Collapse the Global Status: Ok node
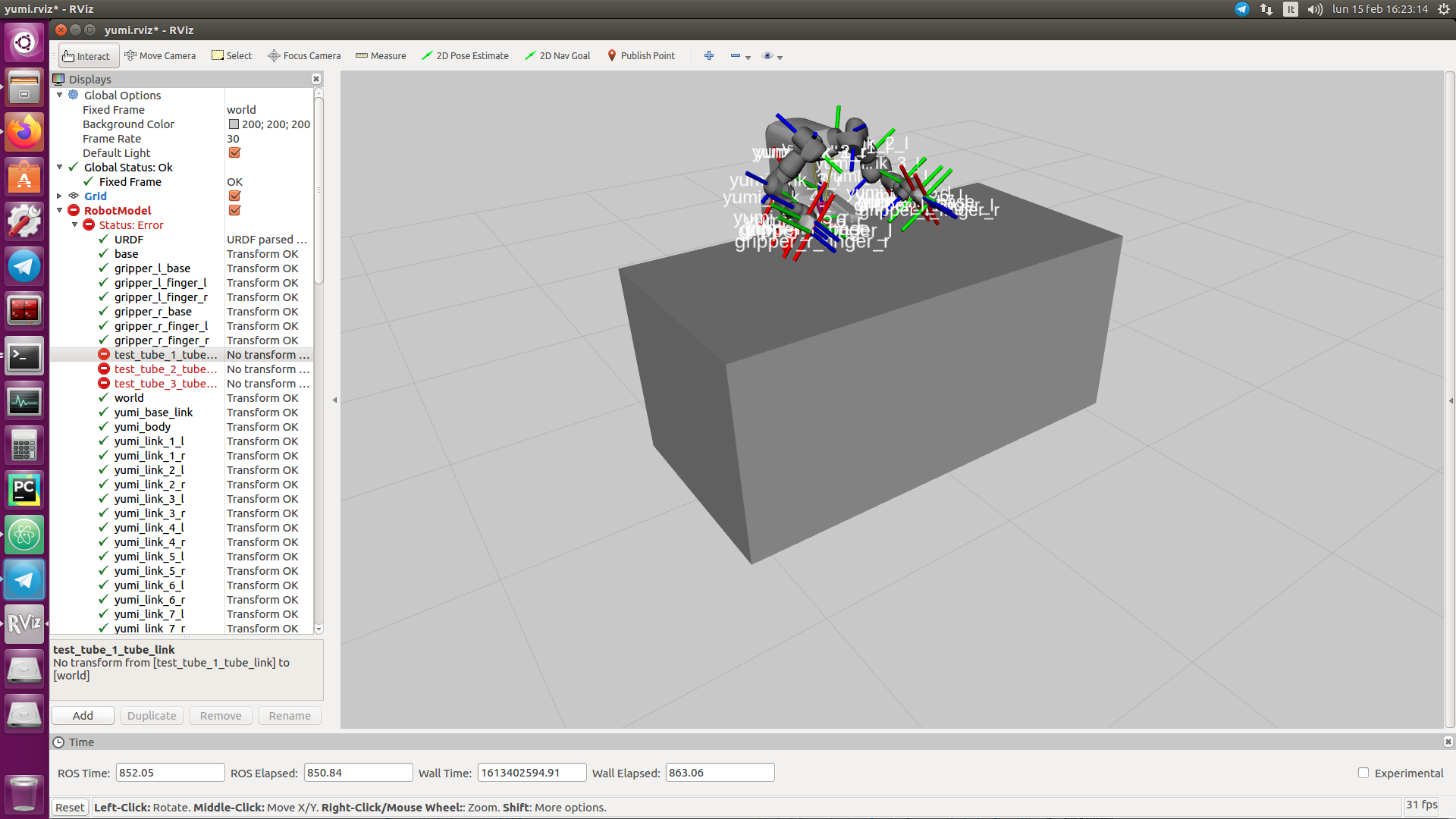 pyautogui.click(x=60, y=167)
